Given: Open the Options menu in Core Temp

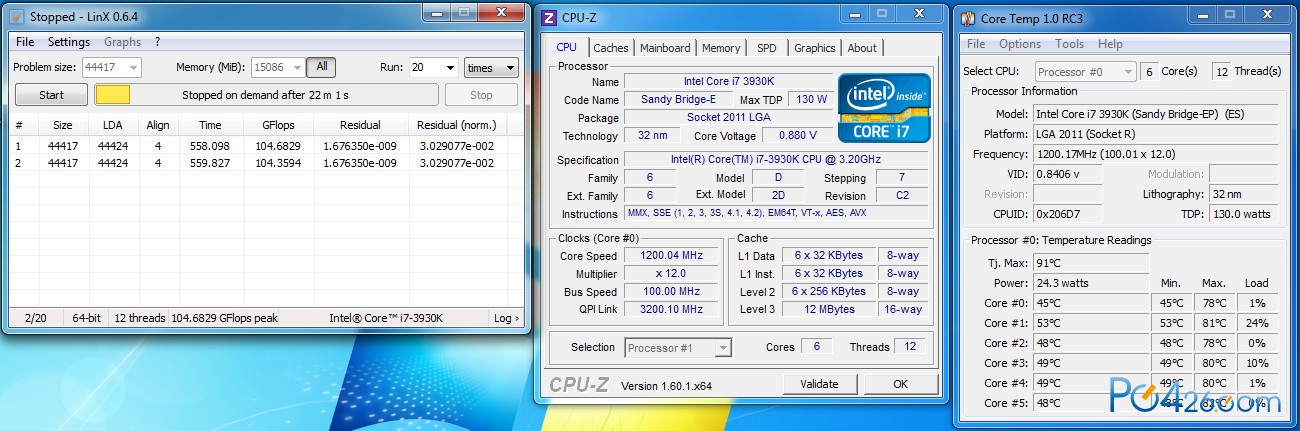Looking at the screenshot, I should (x=1020, y=44).
